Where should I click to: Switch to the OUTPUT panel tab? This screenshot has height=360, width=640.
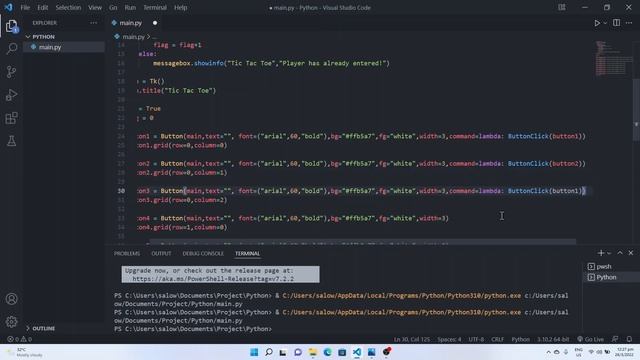click(161, 253)
